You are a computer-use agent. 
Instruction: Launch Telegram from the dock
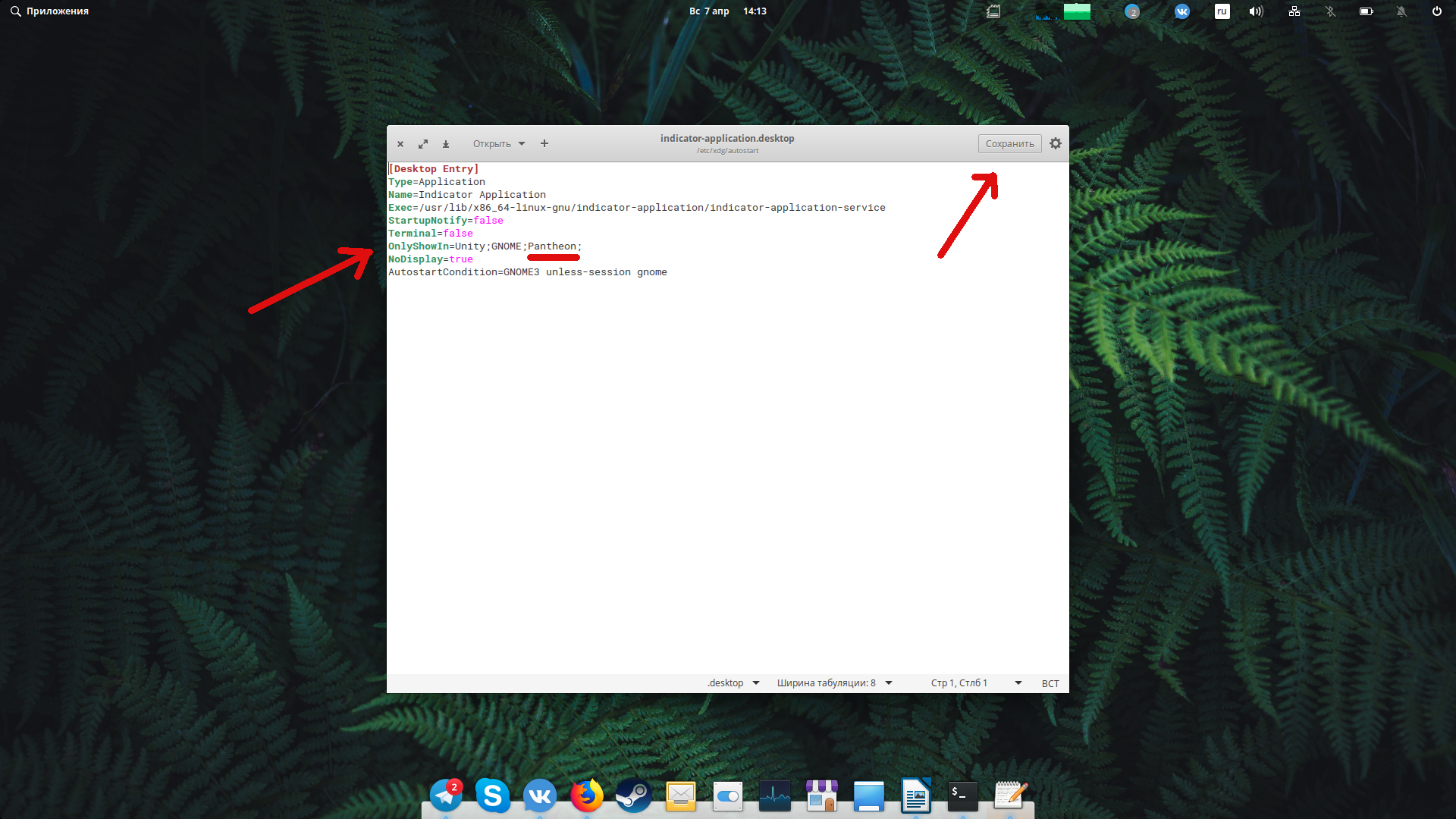tap(446, 795)
